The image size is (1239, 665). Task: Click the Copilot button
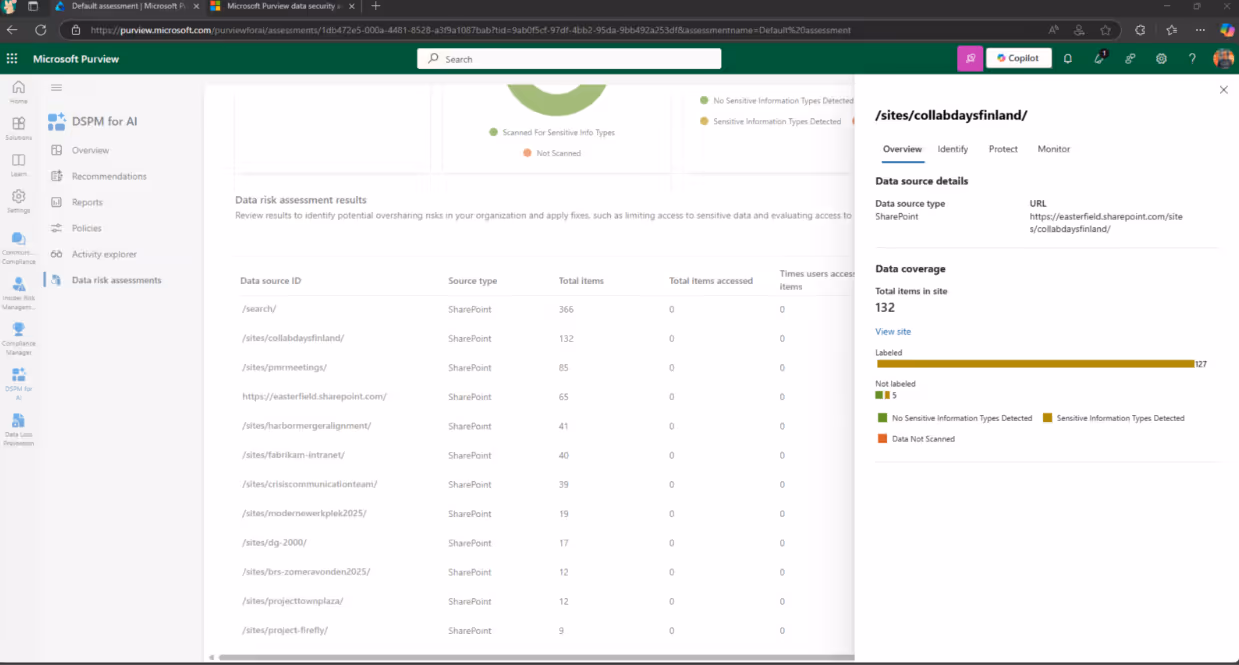click(x=1018, y=58)
